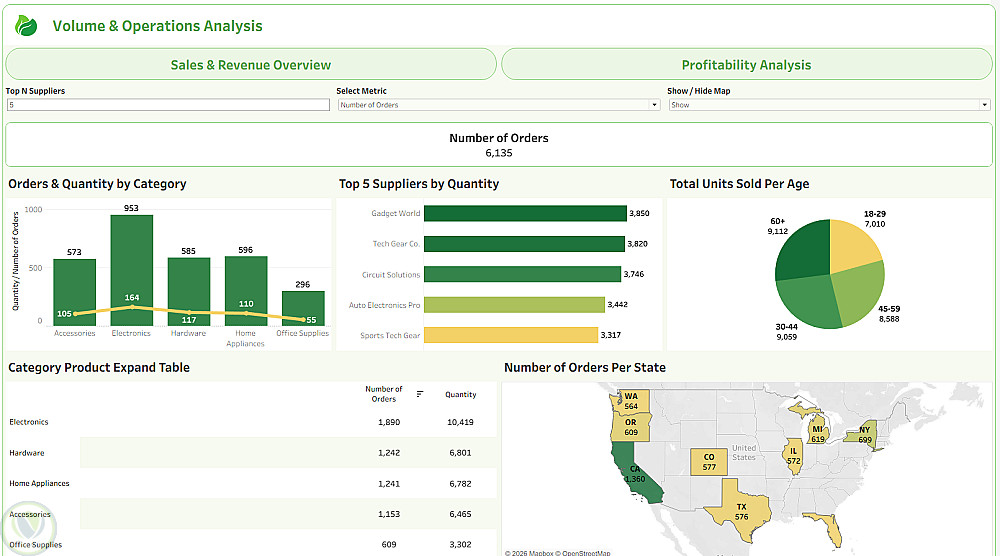Select the yellow Sports Tech Gear bar
1000x556 pixels.
point(510,335)
